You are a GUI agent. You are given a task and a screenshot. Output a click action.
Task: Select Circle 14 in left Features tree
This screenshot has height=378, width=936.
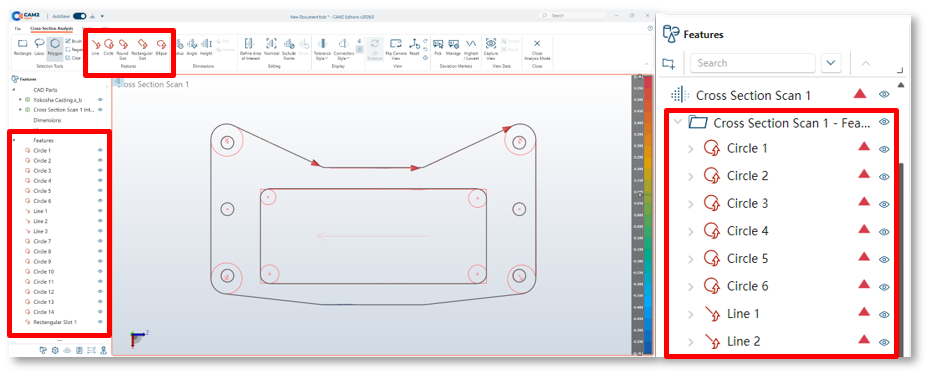click(43, 312)
